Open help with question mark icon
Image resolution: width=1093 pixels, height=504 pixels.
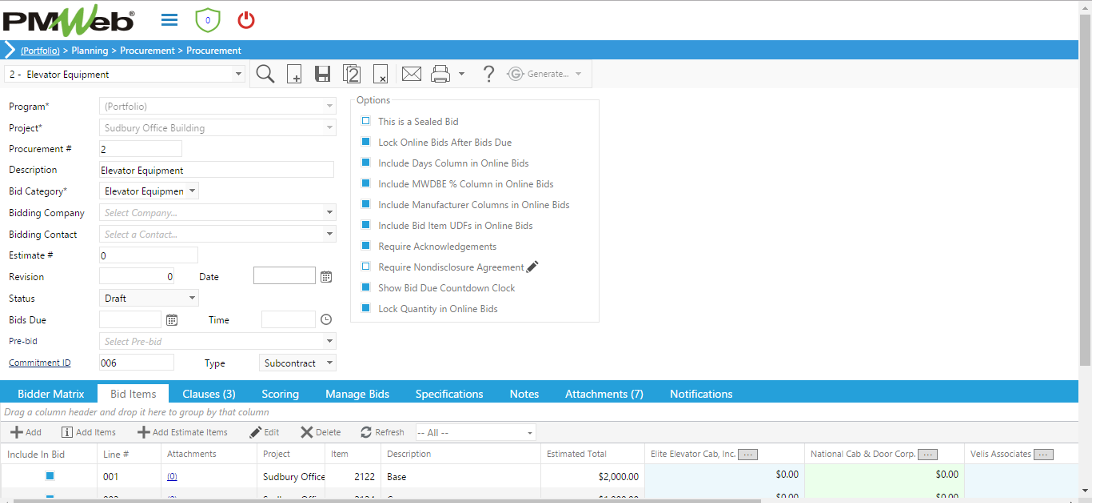click(489, 74)
